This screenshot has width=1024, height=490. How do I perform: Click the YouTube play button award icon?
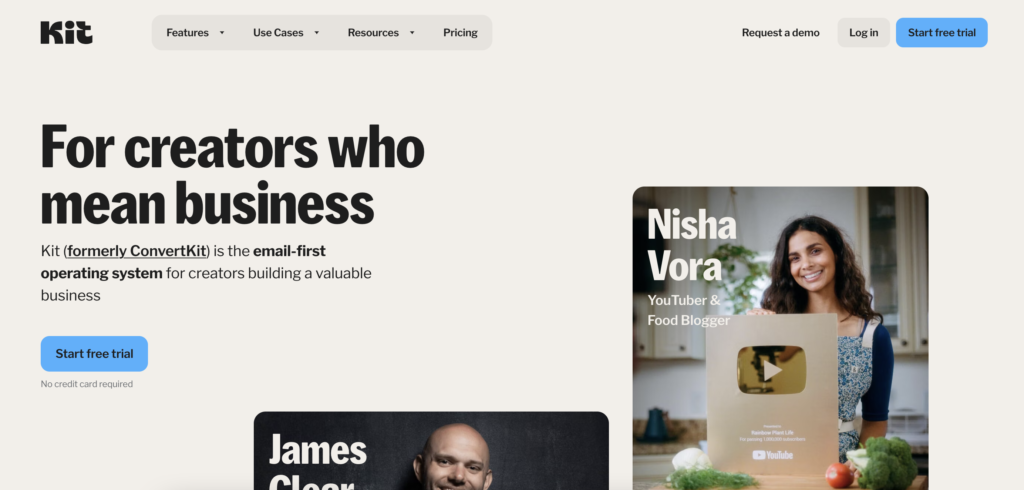tap(771, 370)
